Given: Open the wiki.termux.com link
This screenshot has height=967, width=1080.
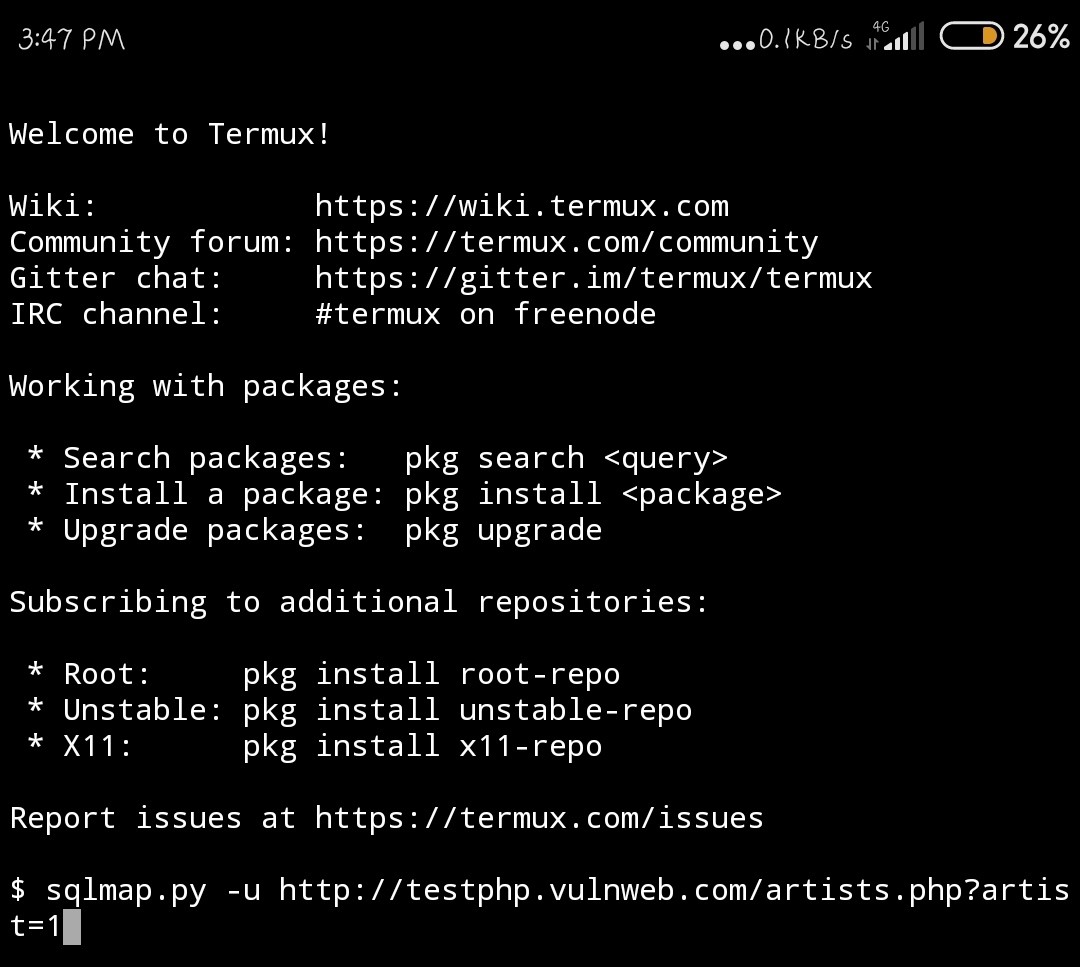Looking at the screenshot, I should pyautogui.click(x=521, y=206).
